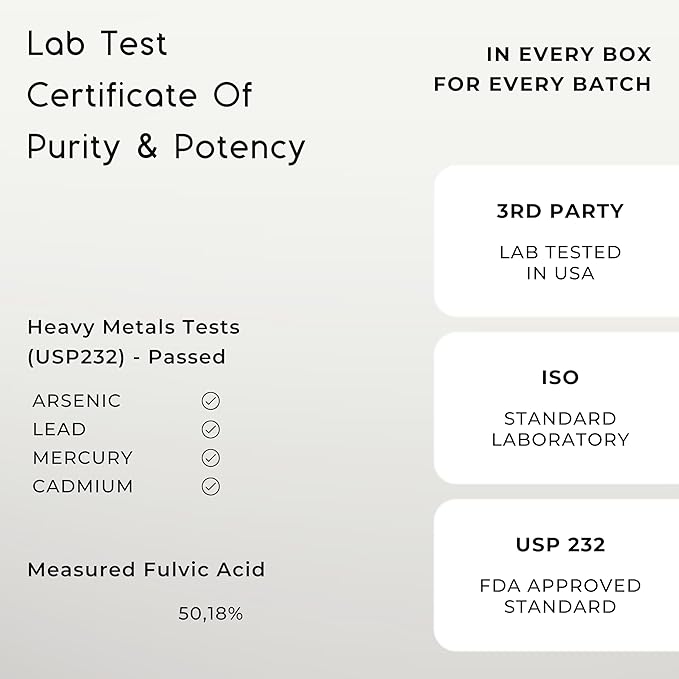Click the 'Measured Fulvic Acid' label
The height and width of the screenshot is (679, 679).
tap(146, 570)
